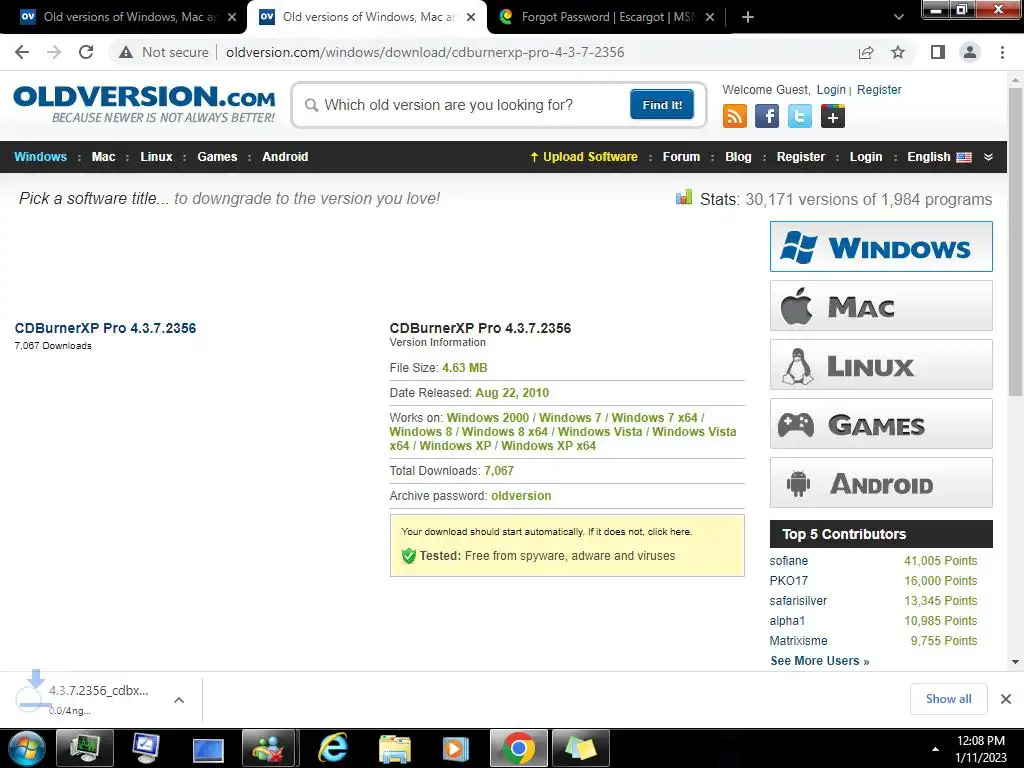Click the browser address bar URL
Viewport: 1024px width, 768px height.
[x=424, y=52]
